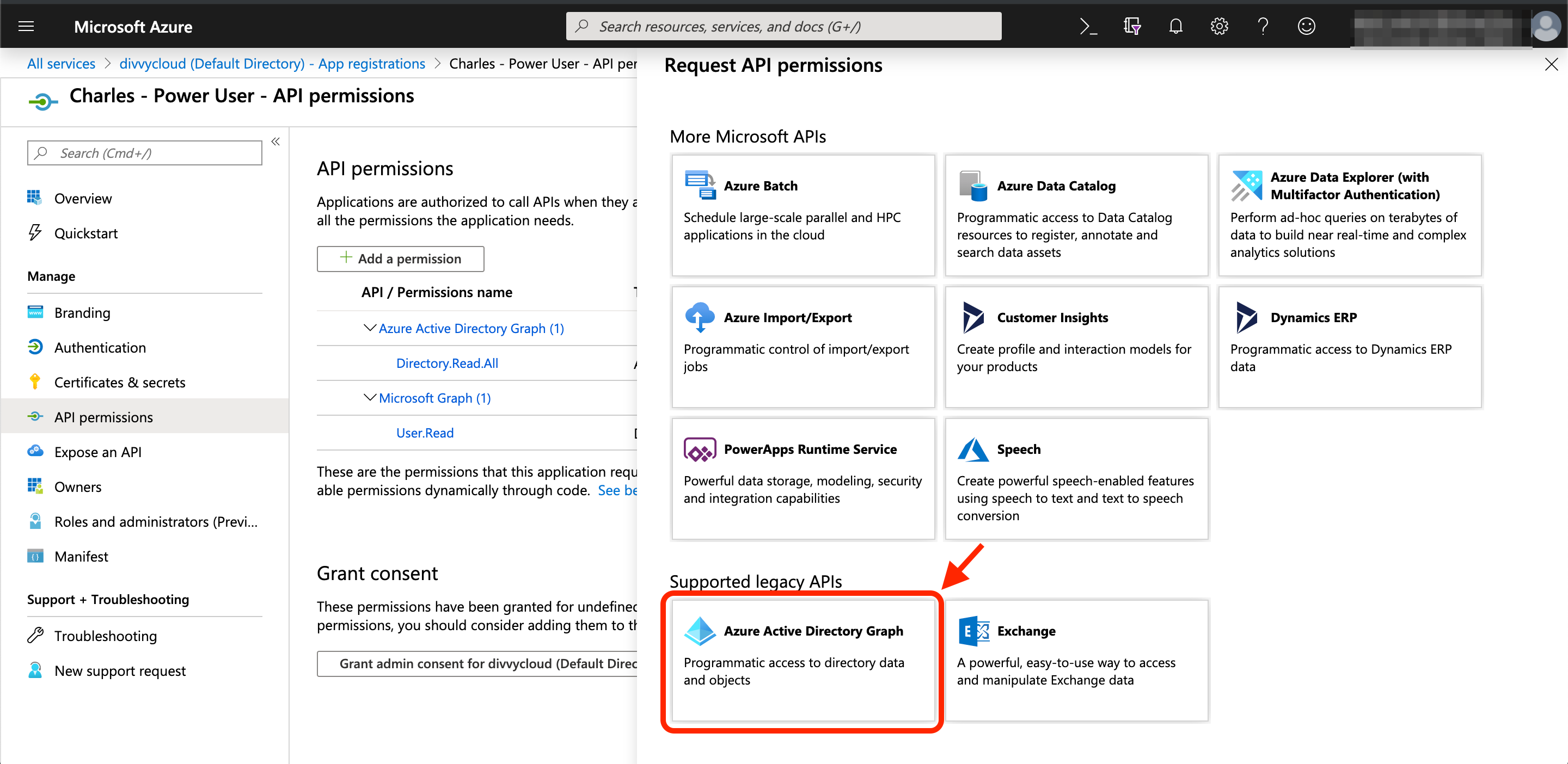Viewport: 1568px width, 764px height.
Task: Click the notifications bell icon
Action: 1175,26
